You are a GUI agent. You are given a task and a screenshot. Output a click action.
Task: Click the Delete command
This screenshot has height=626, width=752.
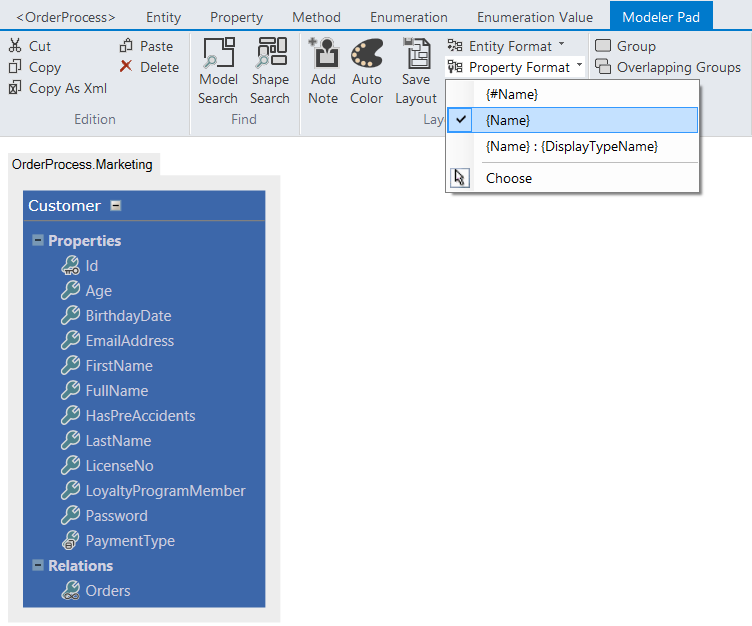149,67
